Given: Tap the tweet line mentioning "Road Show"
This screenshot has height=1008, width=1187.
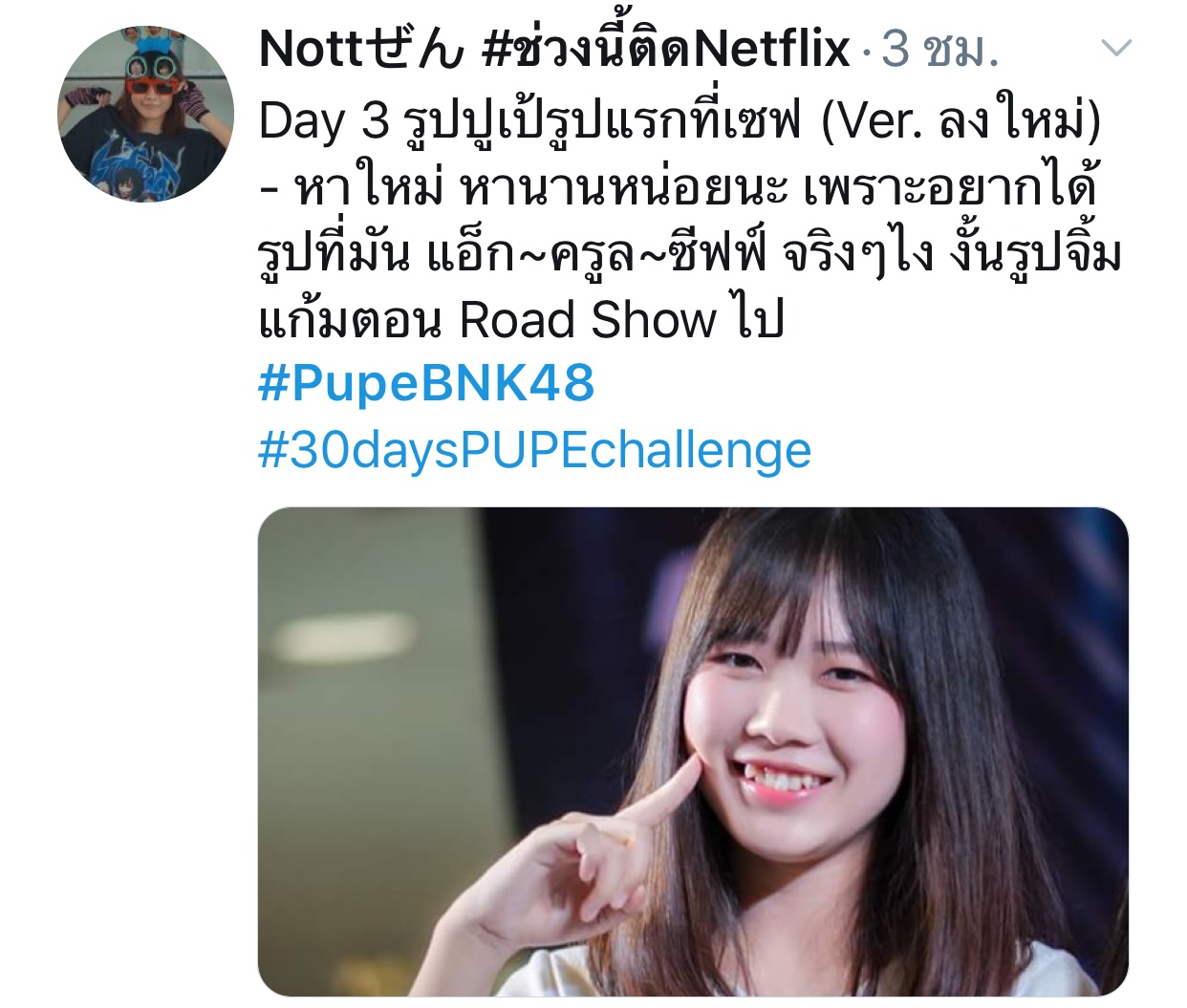Looking at the screenshot, I should pos(521,319).
